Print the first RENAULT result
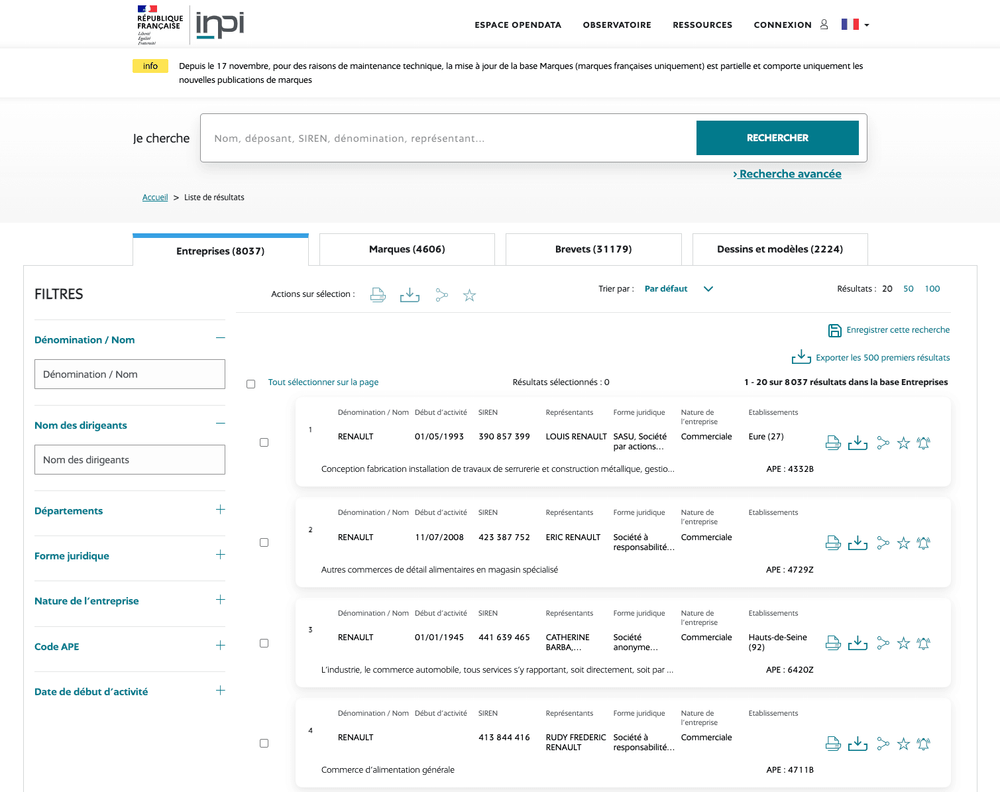The image size is (1000, 792). point(833,443)
